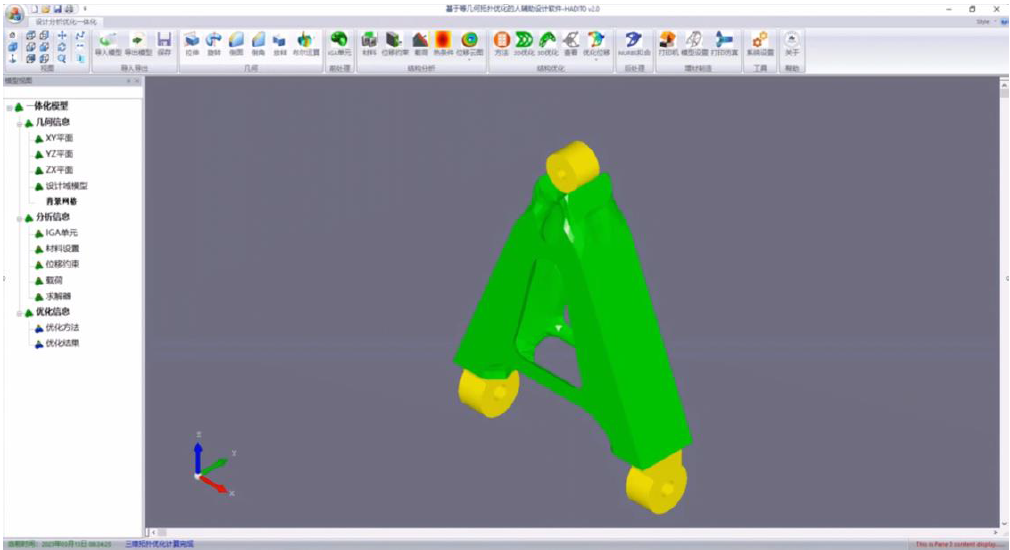1010x550 pixels.
Task: Open the 位移云图 displacement contour icon
Action: (470, 41)
